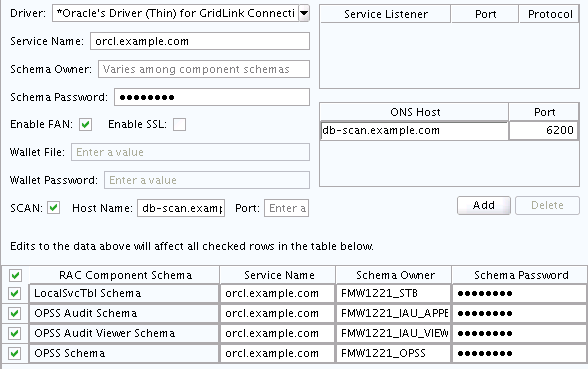Click the Add button

[x=484, y=205]
